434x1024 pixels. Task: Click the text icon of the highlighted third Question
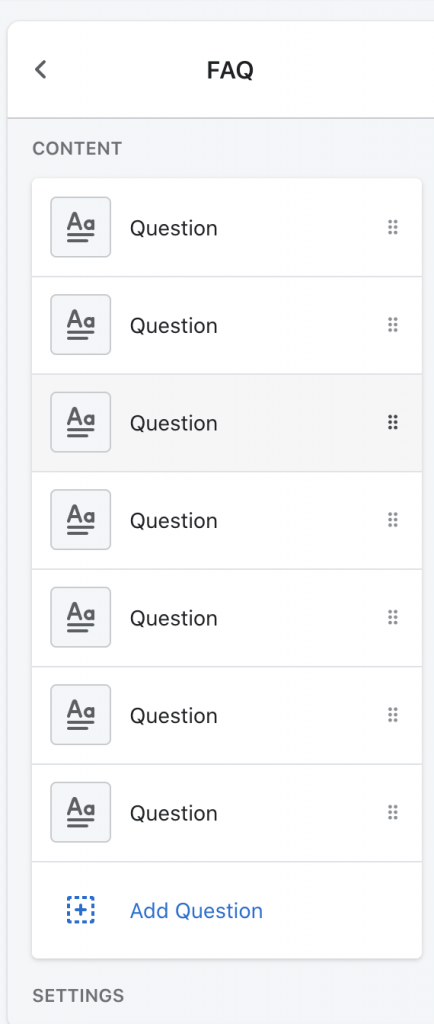pos(80,422)
